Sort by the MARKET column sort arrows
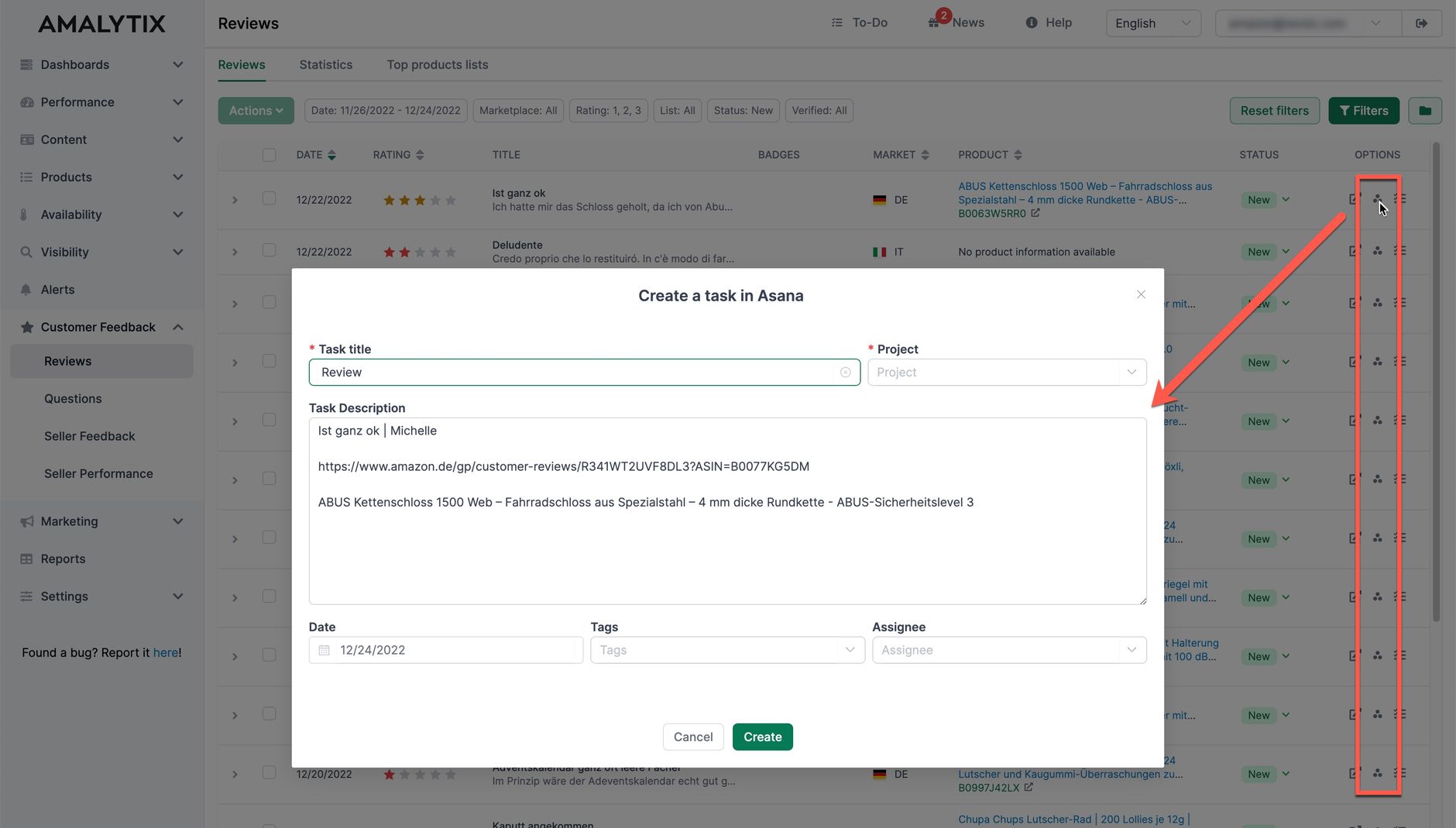1456x828 pixels. click(x=925, y=155)
